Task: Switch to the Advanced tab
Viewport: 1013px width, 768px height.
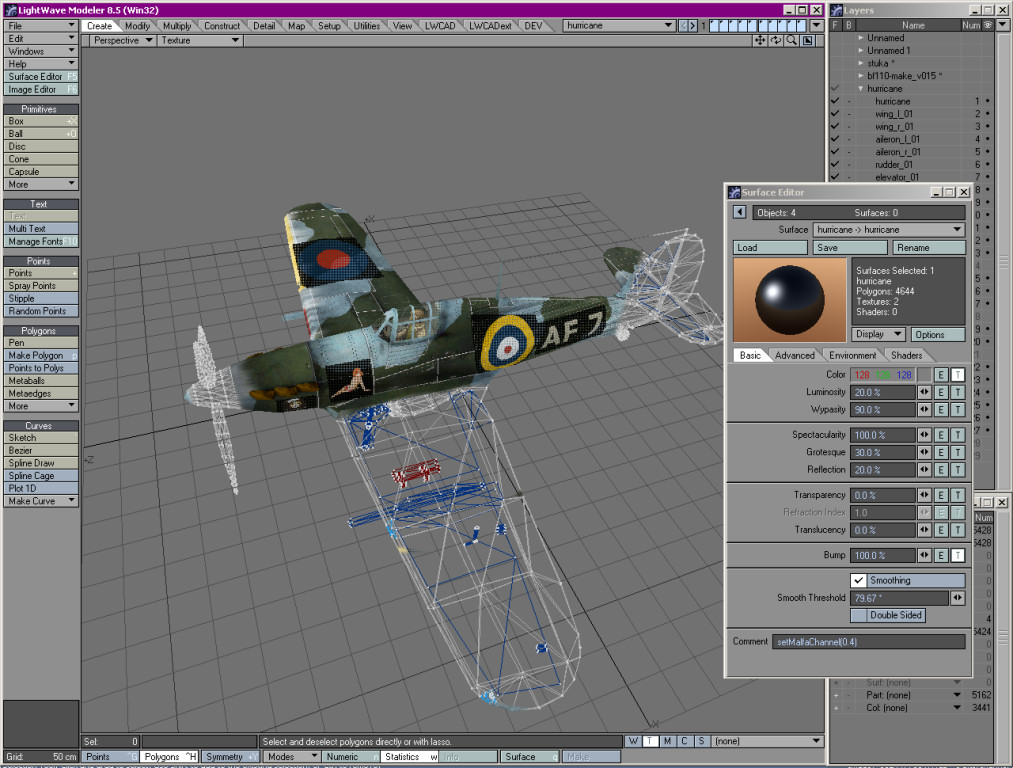Action: tap(794, 355)
